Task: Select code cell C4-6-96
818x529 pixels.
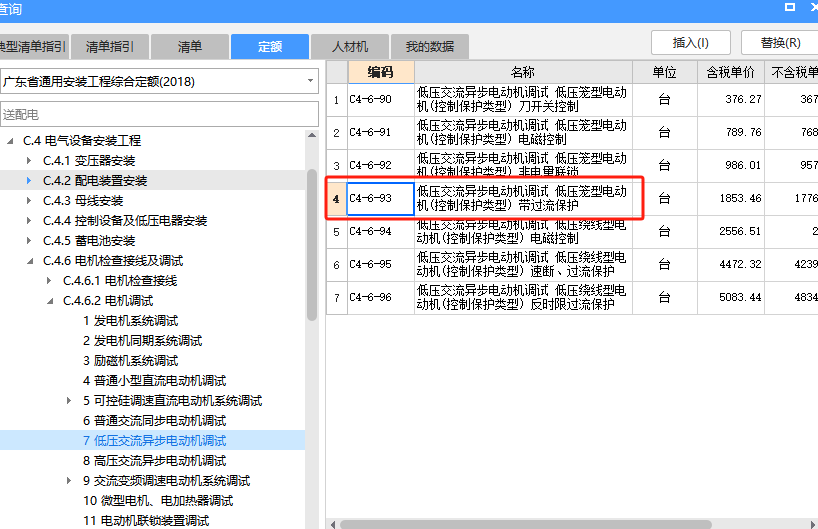Action: (x=381, y=297)
